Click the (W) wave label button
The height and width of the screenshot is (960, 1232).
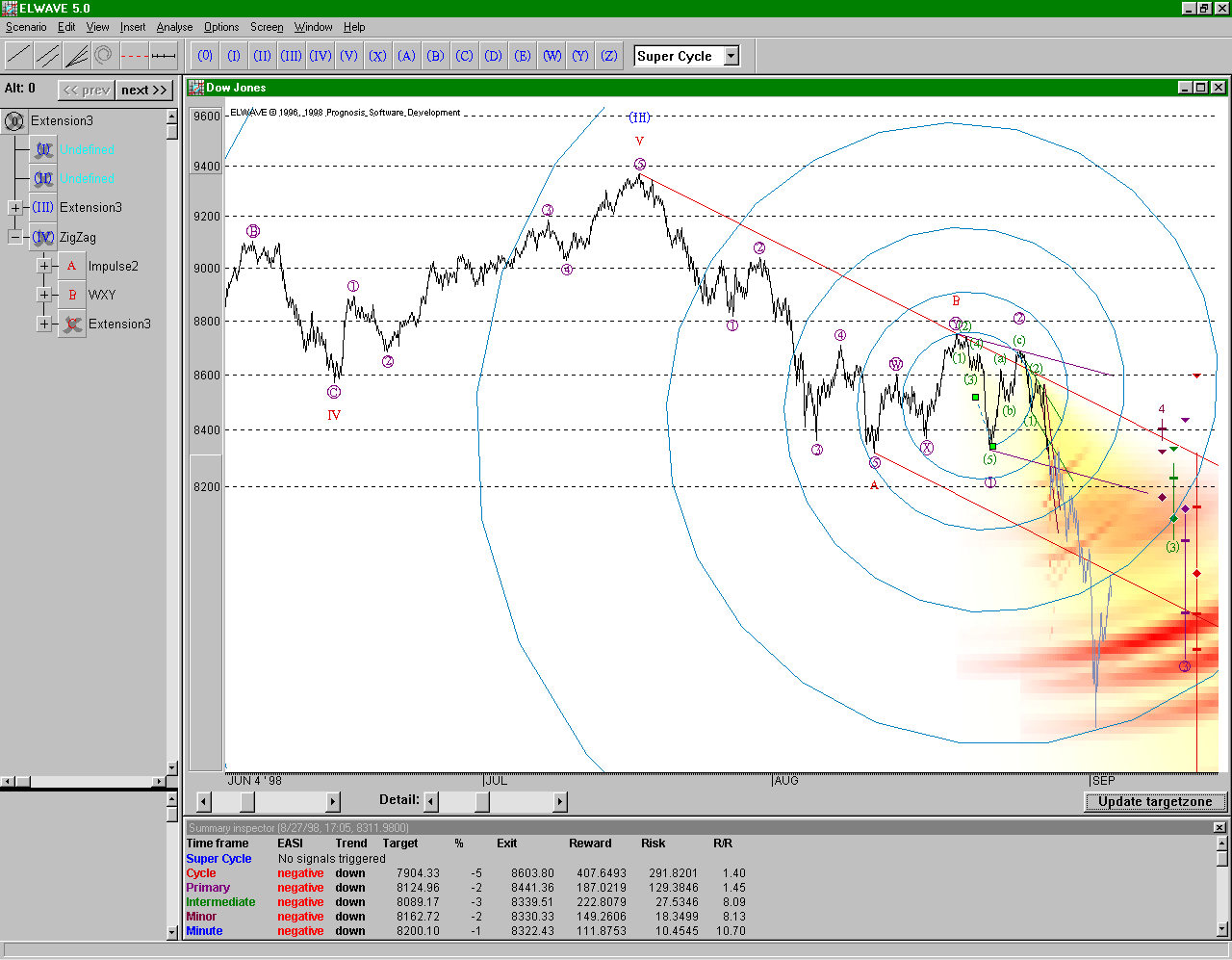(552, 56)
